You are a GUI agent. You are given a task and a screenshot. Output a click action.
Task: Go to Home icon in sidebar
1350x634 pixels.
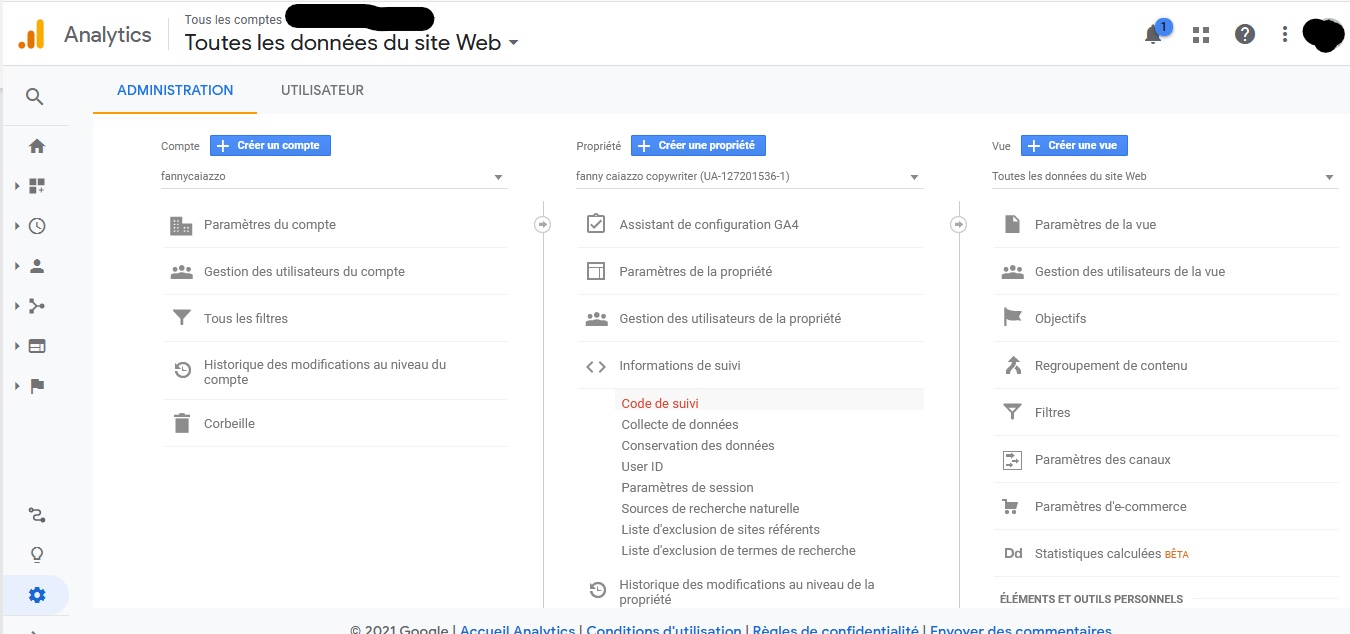37,146
